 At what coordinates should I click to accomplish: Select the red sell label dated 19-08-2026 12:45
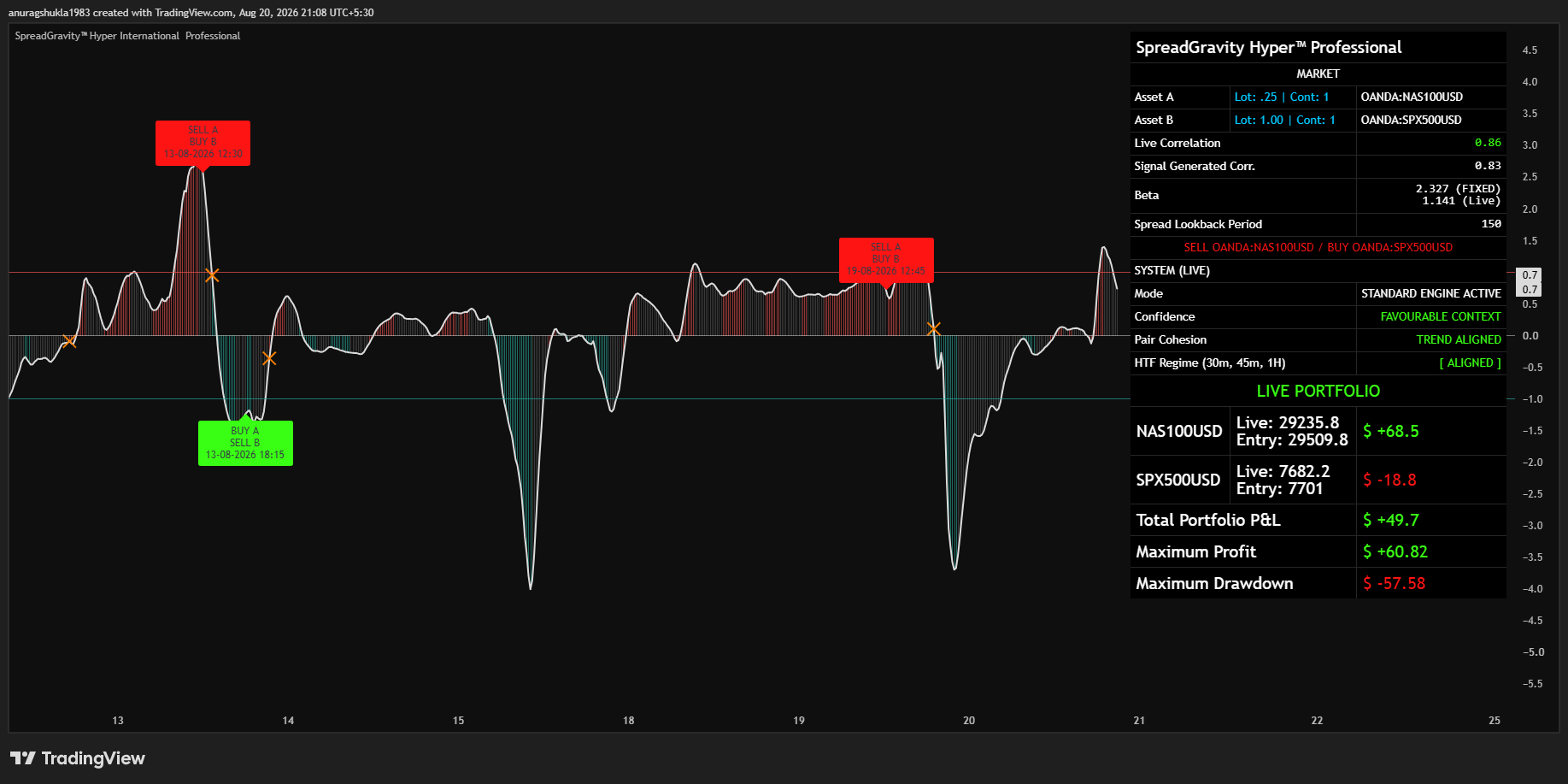pyautogui.click(x=886, y=260)
